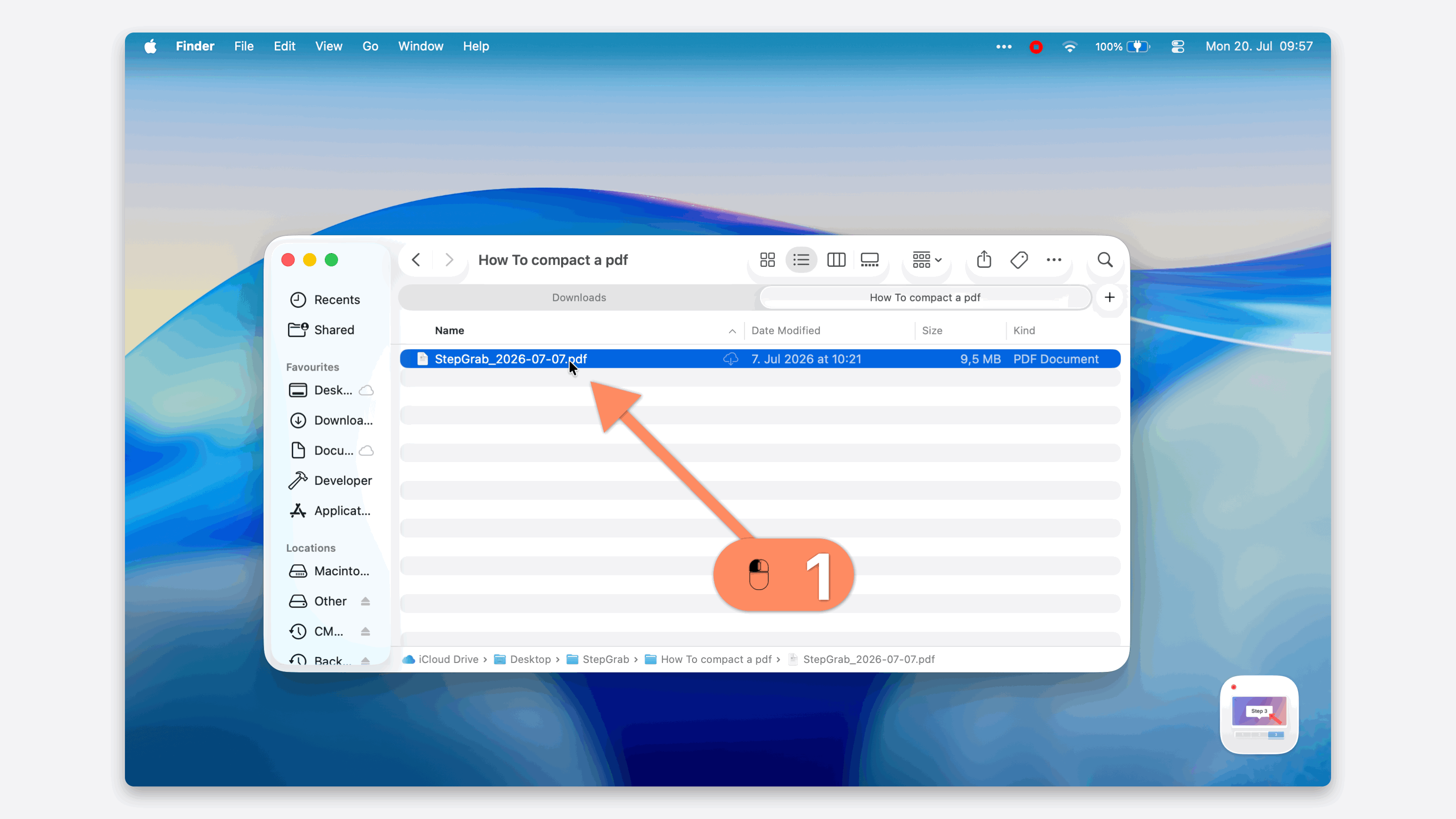The image size is (1456, 819).
Task: Close the Finder window
Action: [x=288, y=260]
